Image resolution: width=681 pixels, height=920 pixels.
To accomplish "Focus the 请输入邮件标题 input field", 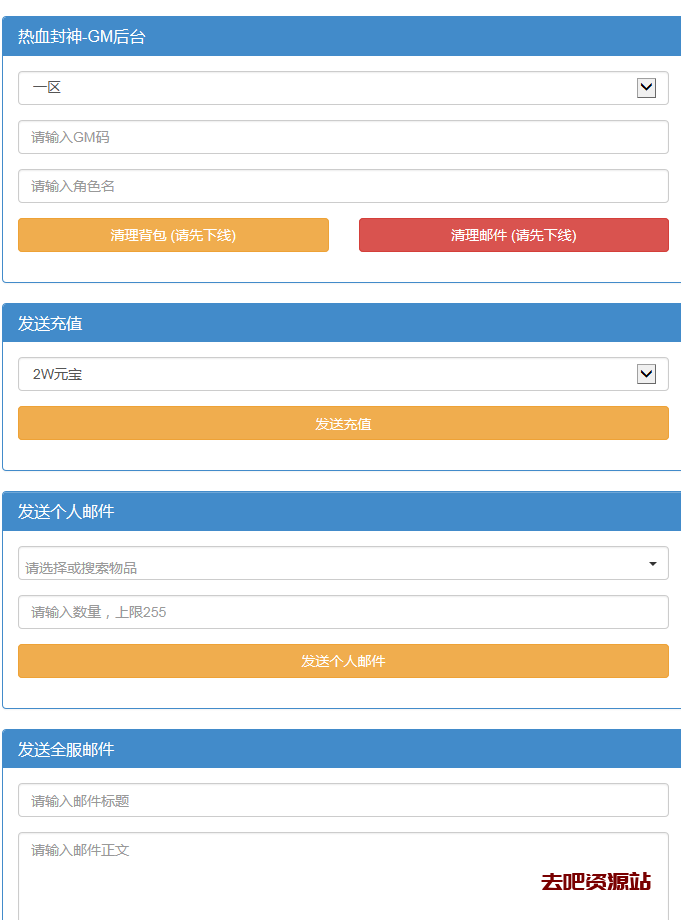I will [343, 800].
